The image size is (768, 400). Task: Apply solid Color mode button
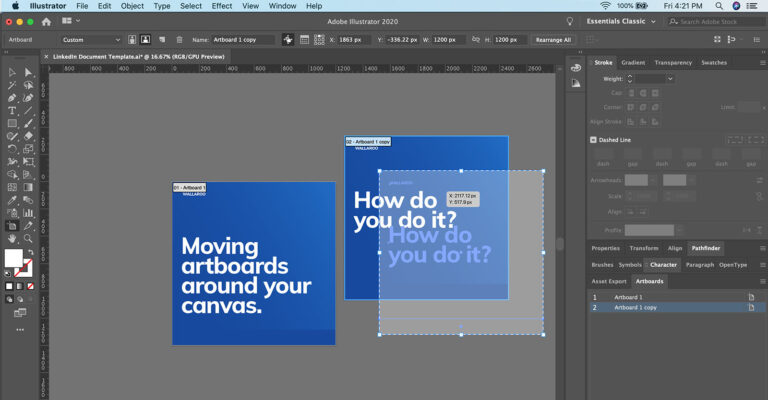pyautogui.click(x=9, y=286)
